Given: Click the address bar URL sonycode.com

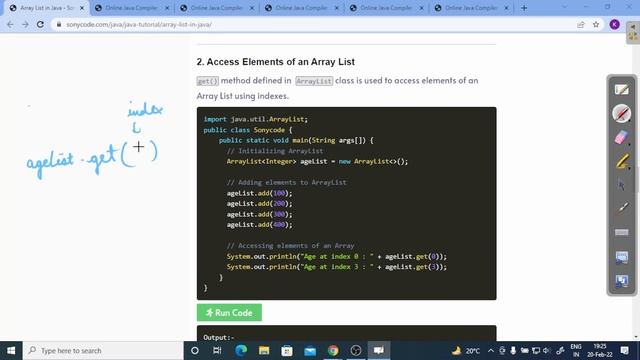Looking at the screenshot, I should [139, 24].
